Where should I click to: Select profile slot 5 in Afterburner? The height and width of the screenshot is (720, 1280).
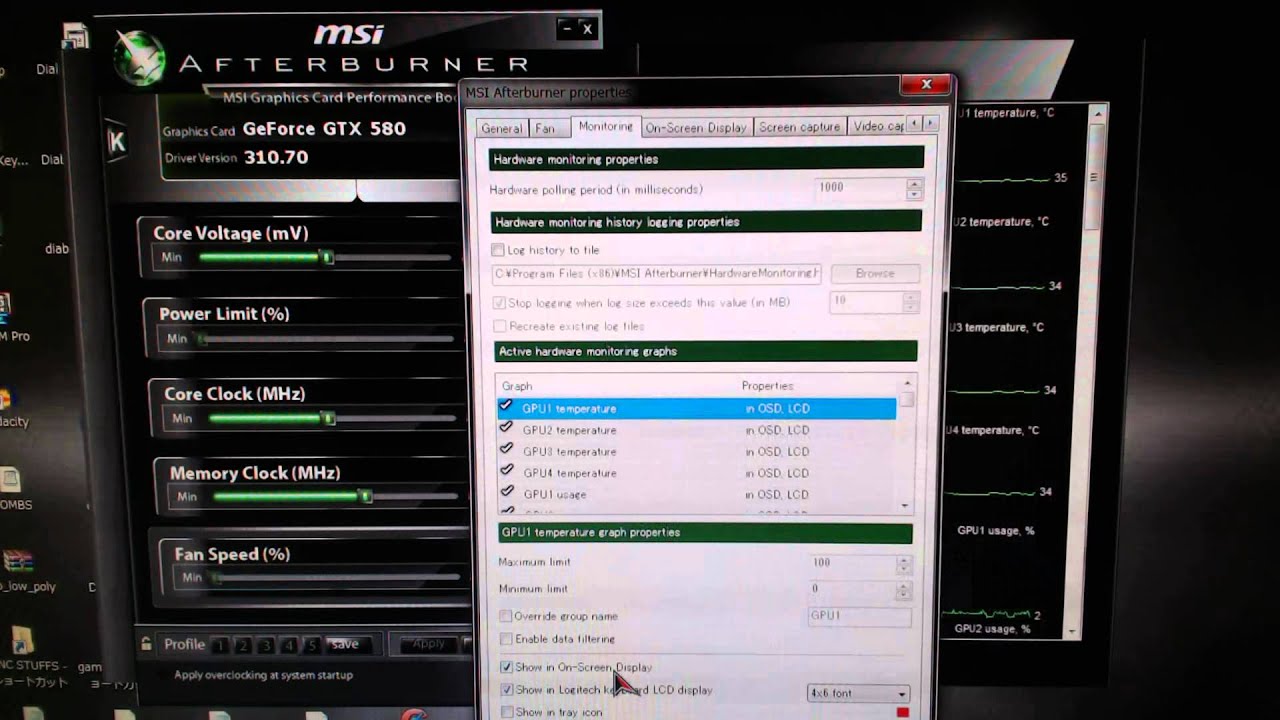311,645
